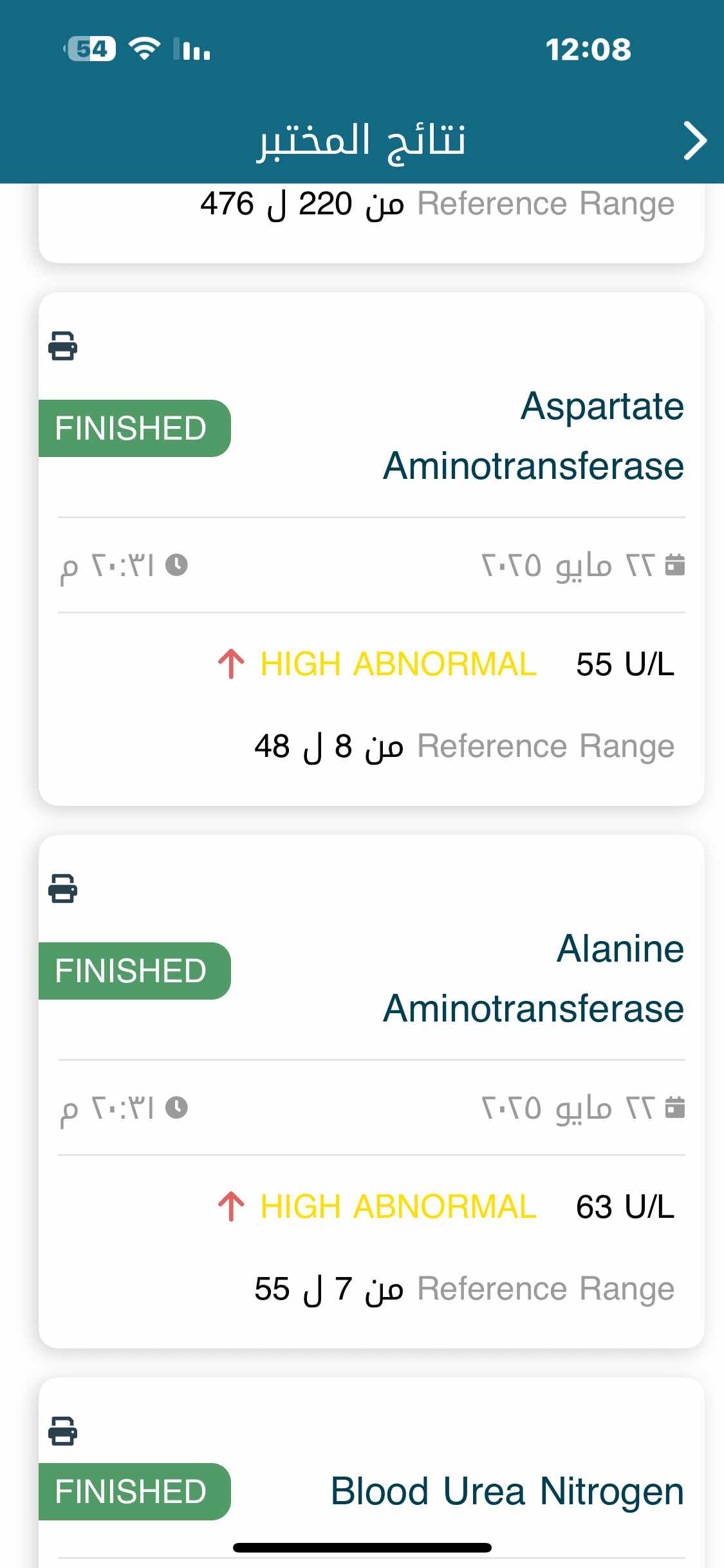Print the Blood Urea Nitrogen result

pos(63,1431)
